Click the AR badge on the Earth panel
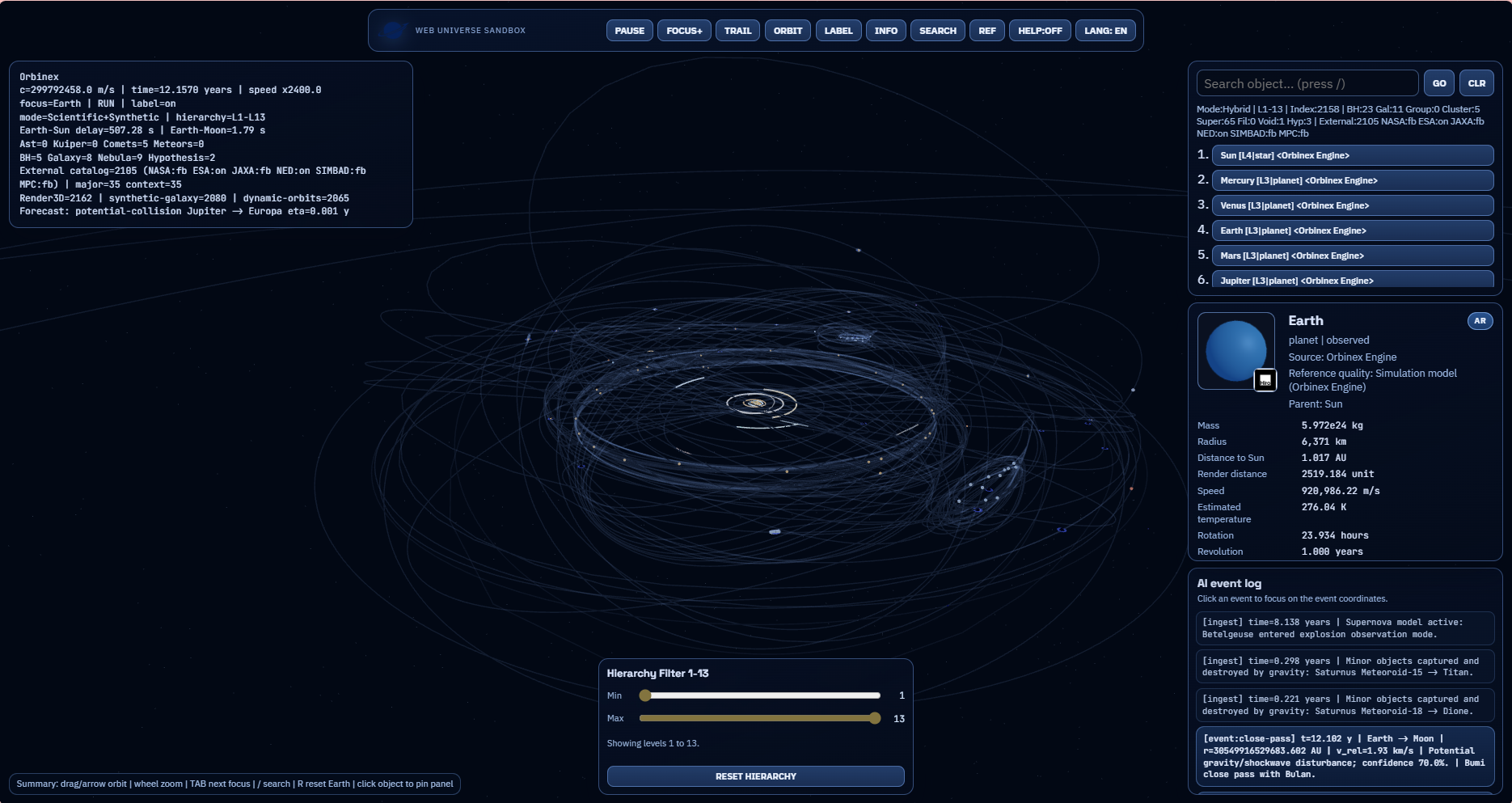Screen dimensions: 1512x803 [x=1480, y=320]
